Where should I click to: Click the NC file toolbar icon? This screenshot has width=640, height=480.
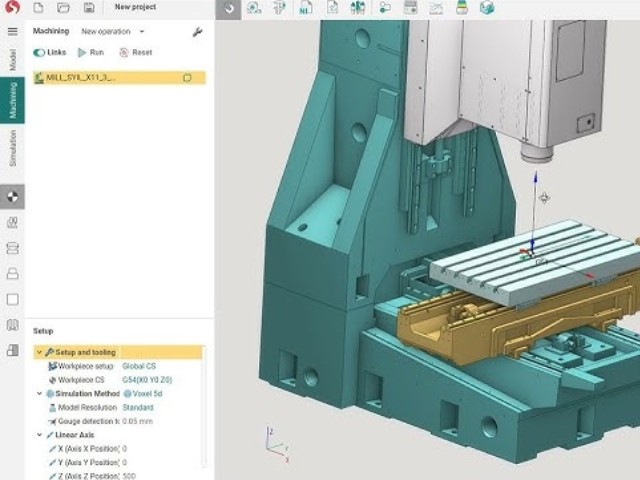coord(305,8)
